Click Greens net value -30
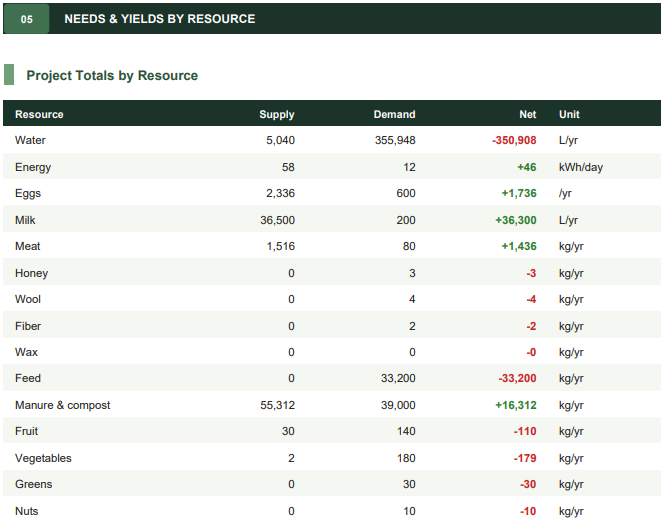This screenshot has width=662, height=522. (x=528, y=484)
